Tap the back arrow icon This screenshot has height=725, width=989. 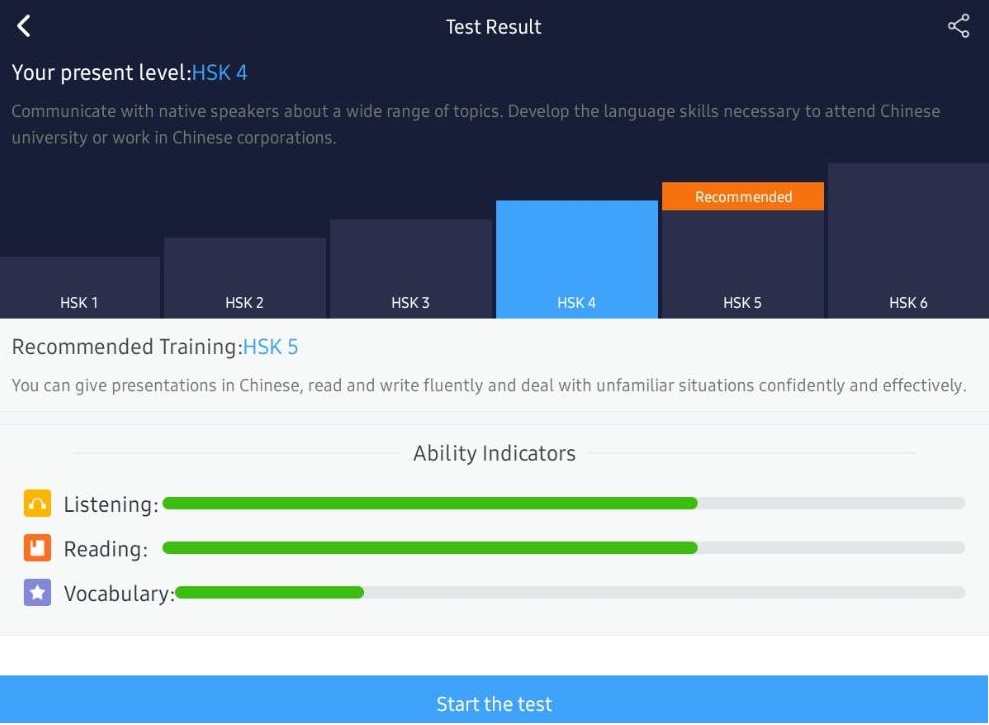coord(24,27)
